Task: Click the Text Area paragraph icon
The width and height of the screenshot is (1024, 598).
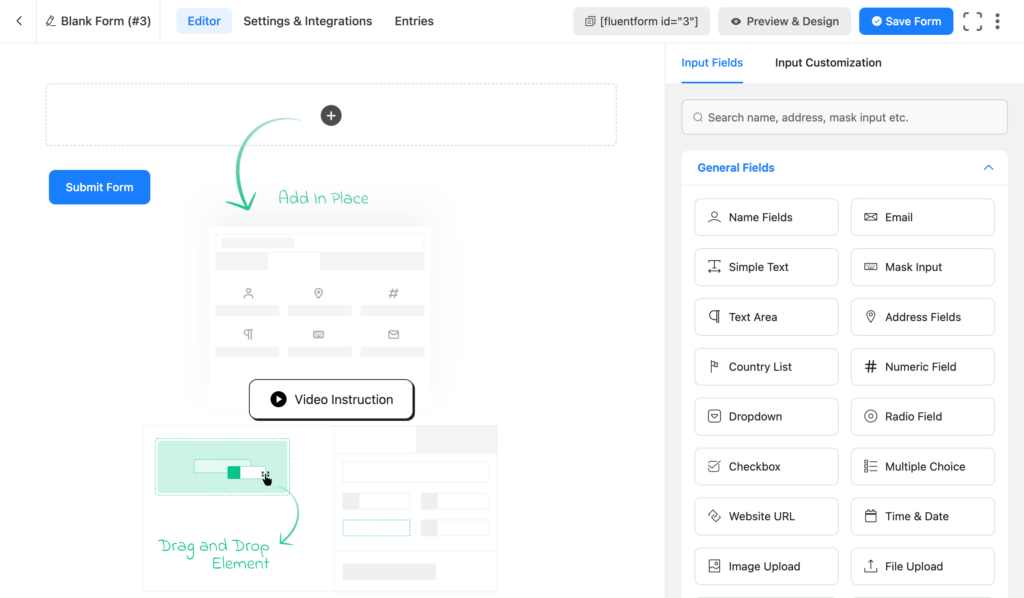Action: [x=714, y=317]
